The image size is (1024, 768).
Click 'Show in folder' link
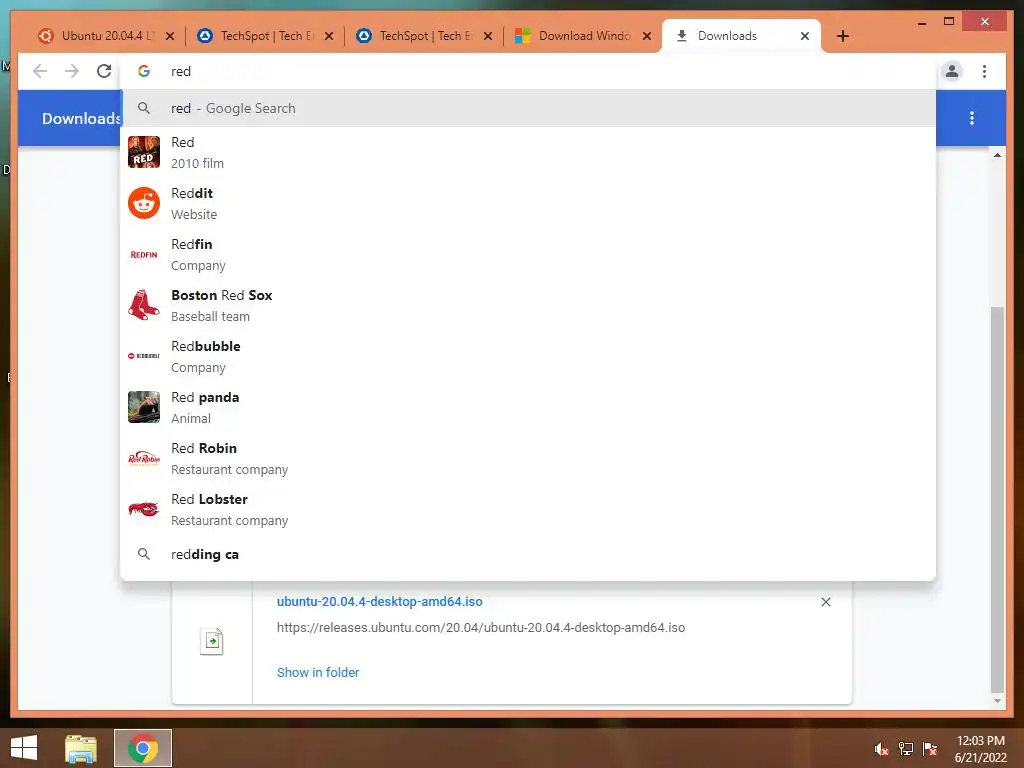click(x=318, y=672)
